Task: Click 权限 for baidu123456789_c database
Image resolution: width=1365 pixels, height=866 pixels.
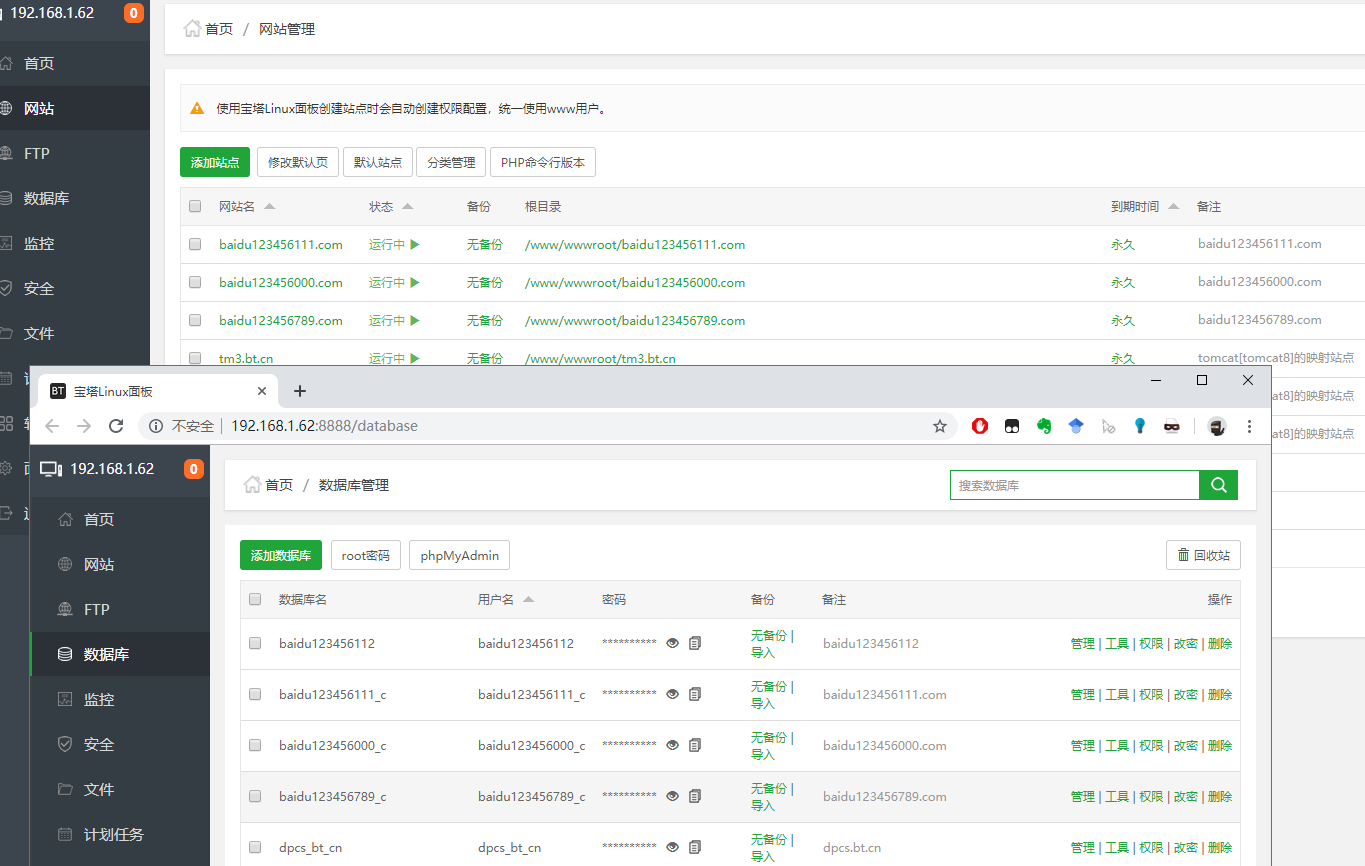Action: click(1151, 796)
